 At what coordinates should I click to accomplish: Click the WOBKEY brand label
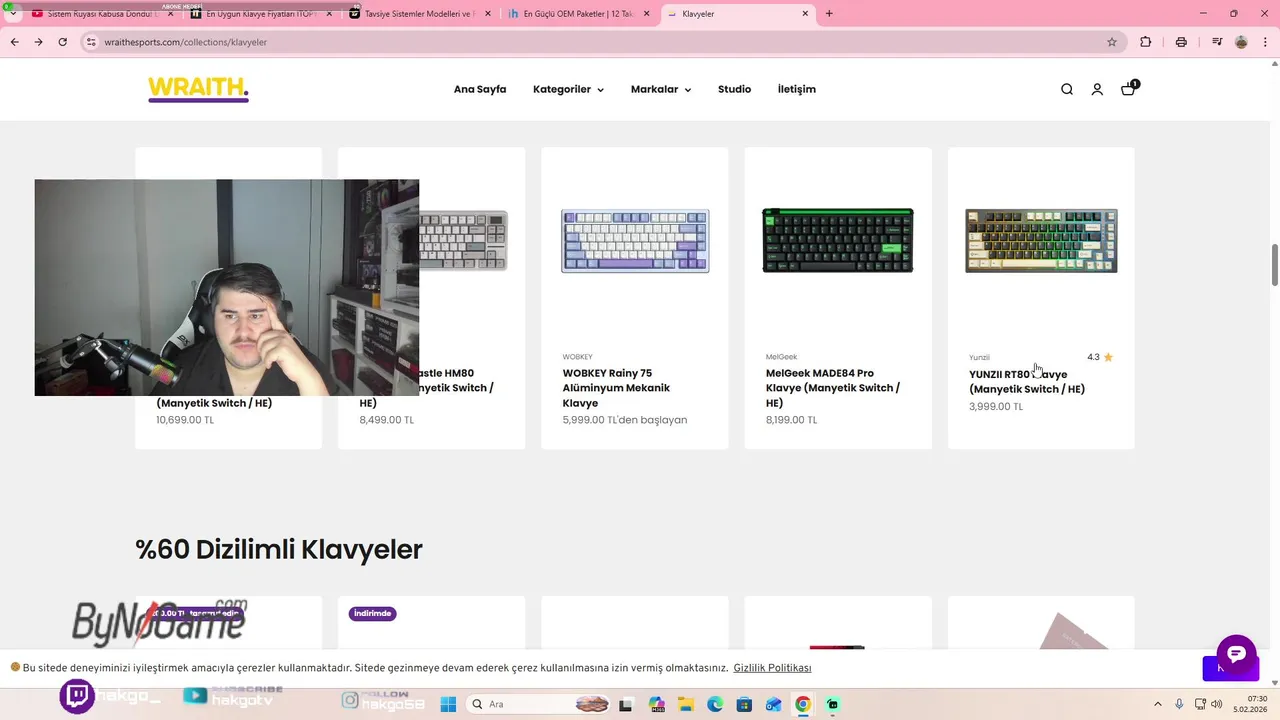point(577,357)
